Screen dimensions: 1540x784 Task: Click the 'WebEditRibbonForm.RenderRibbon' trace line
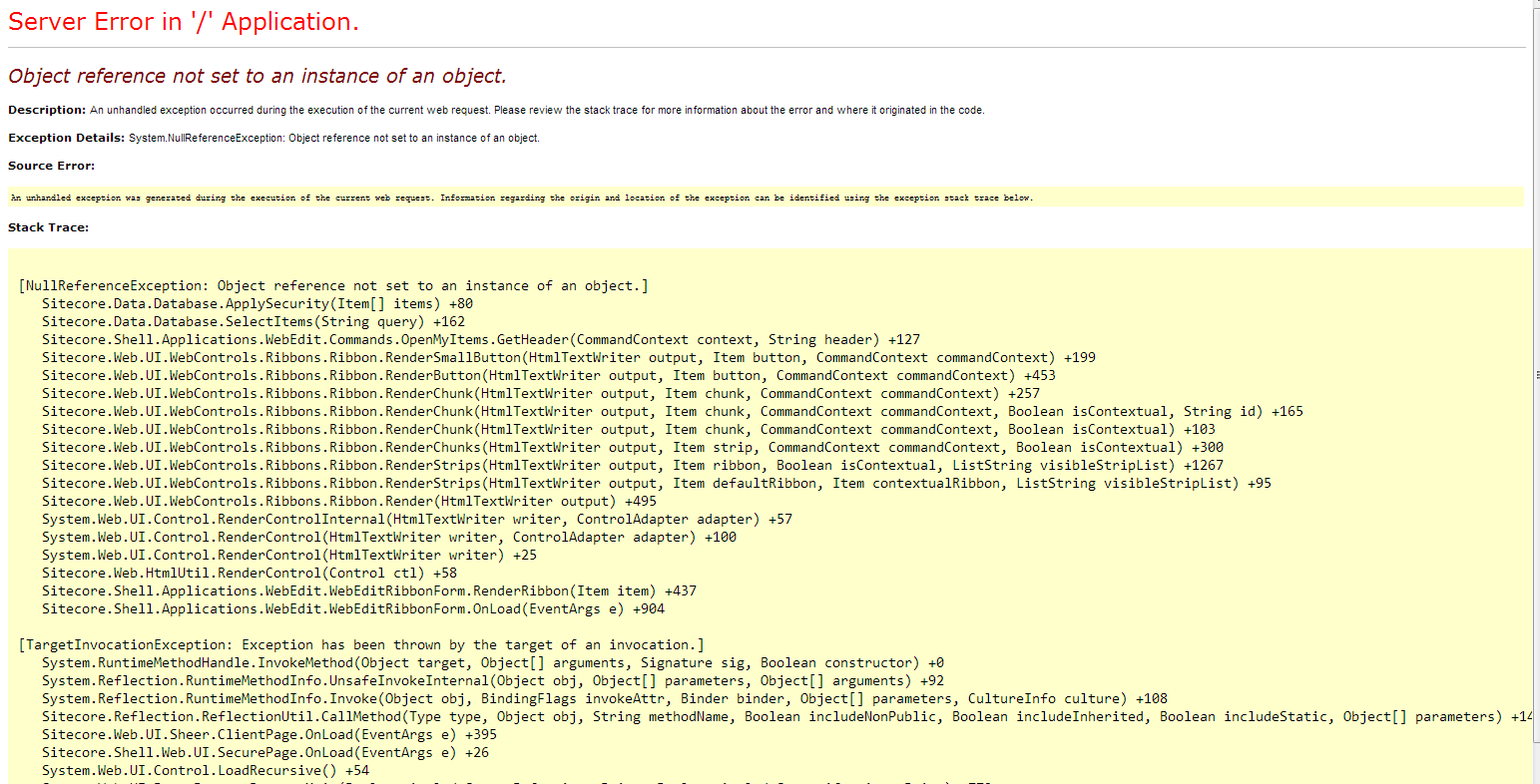click(x=369, y=590)
